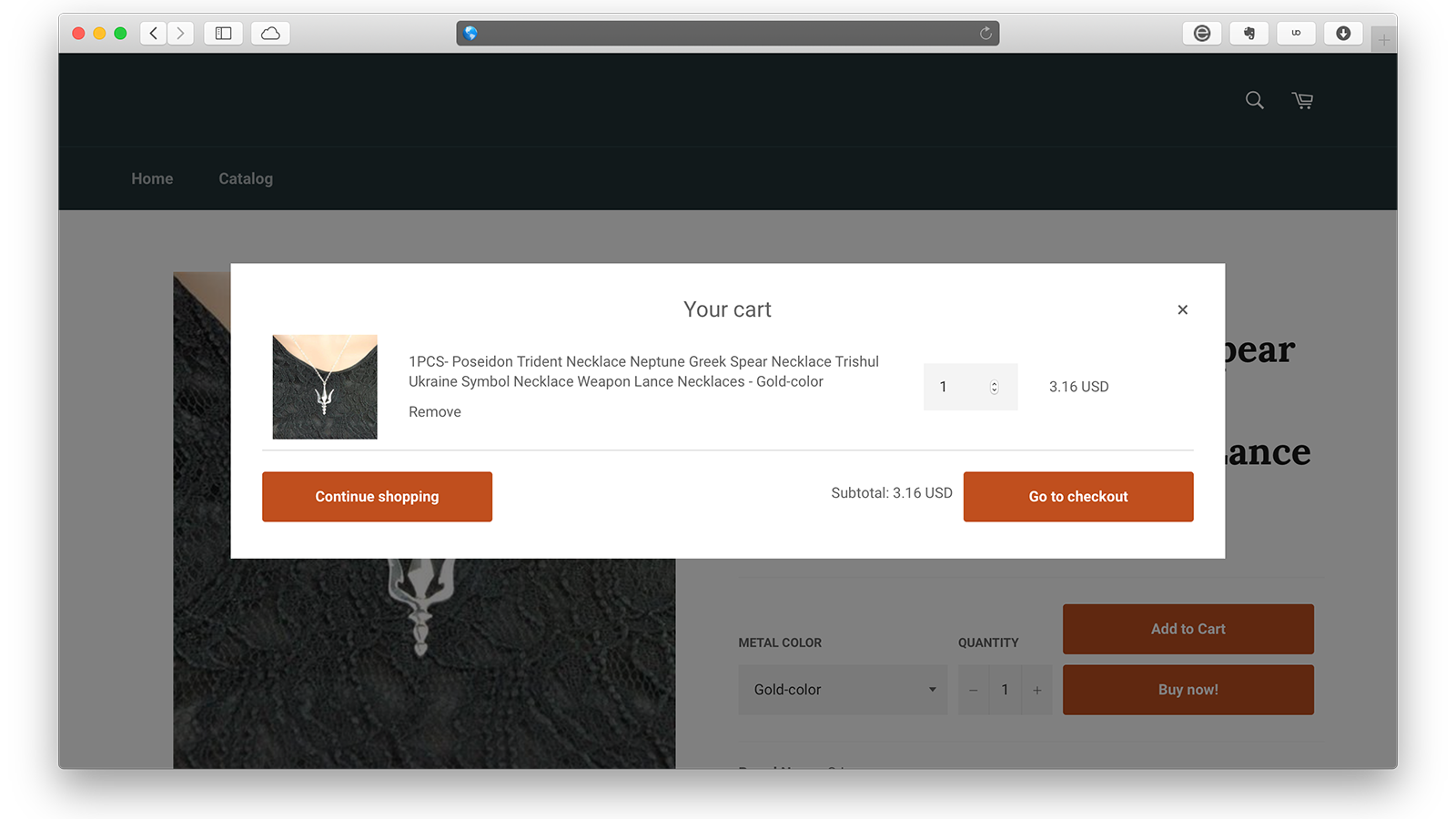Show iCloud Tabs with the cloud icon

click(269, 33)
